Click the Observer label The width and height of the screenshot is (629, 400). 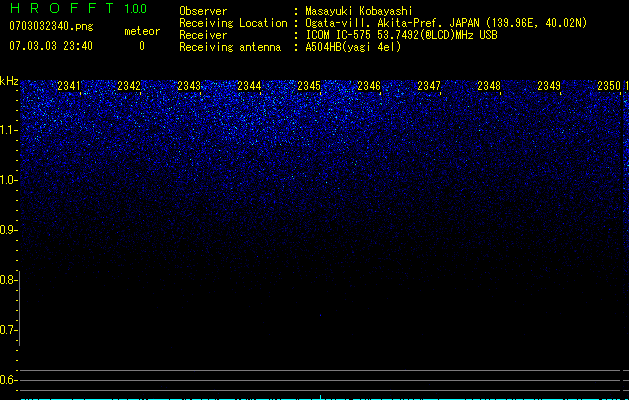pyautogui.click(x=203, y=11)
